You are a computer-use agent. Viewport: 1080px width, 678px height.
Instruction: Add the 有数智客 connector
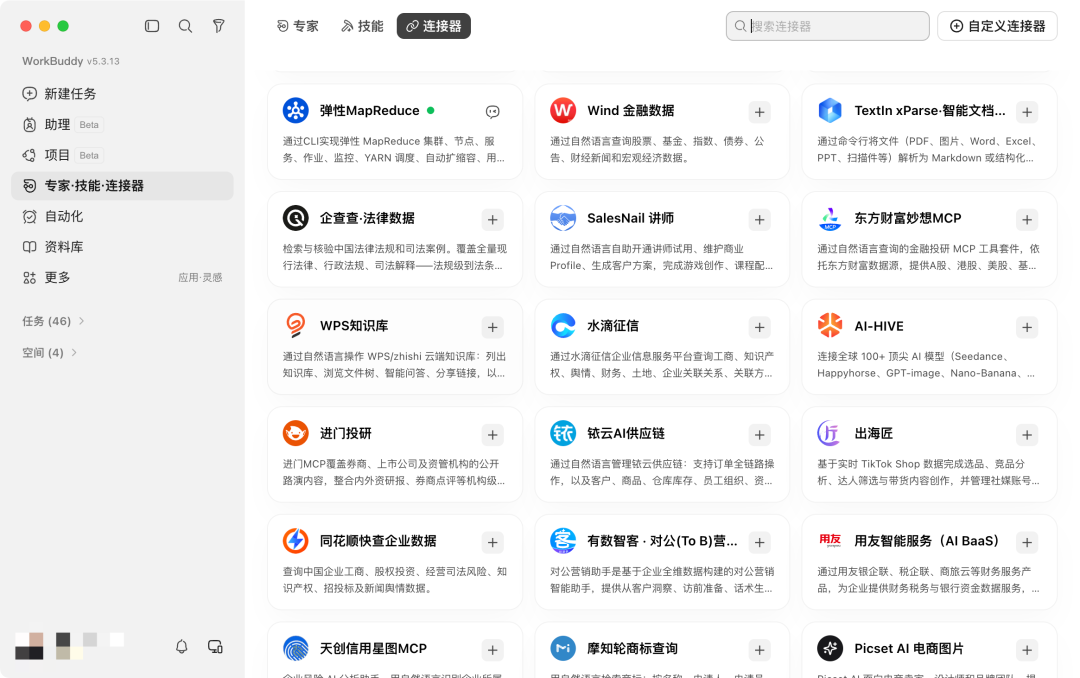pyautogui.click(x=759, y=542)
